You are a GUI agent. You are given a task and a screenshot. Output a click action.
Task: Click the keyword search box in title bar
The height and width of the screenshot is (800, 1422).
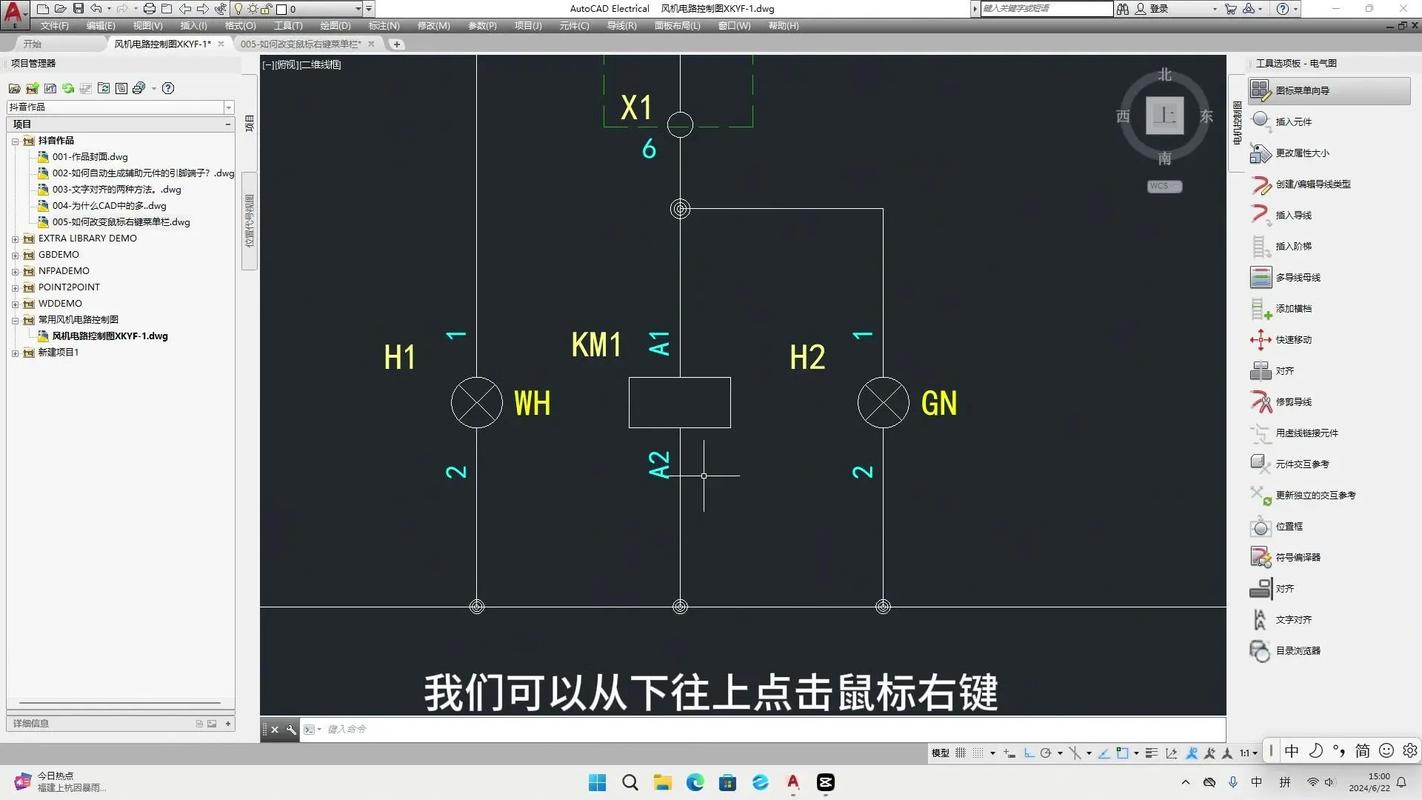(x=1046, y=9)
